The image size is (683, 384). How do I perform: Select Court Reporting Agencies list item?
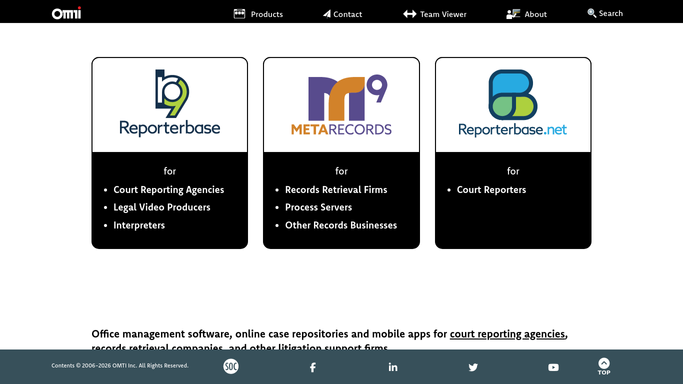point(169,190)
